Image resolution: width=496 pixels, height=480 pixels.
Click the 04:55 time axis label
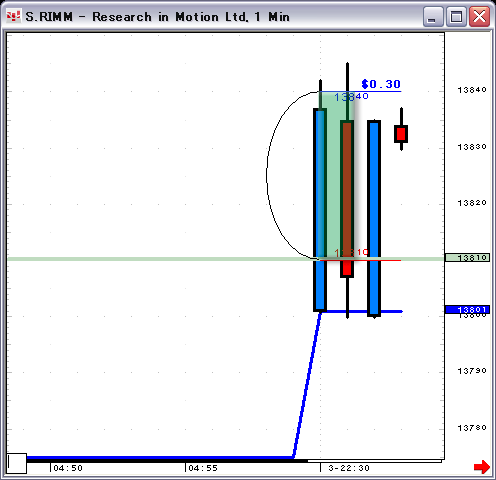pyautogui.click(x=203, y=468)
